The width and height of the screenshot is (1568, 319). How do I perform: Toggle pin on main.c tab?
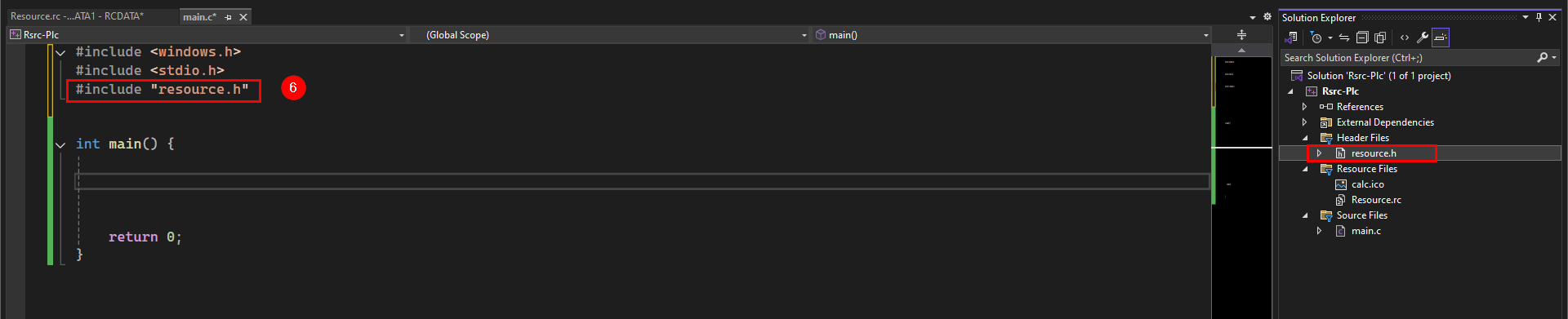(x=229, y=17)
